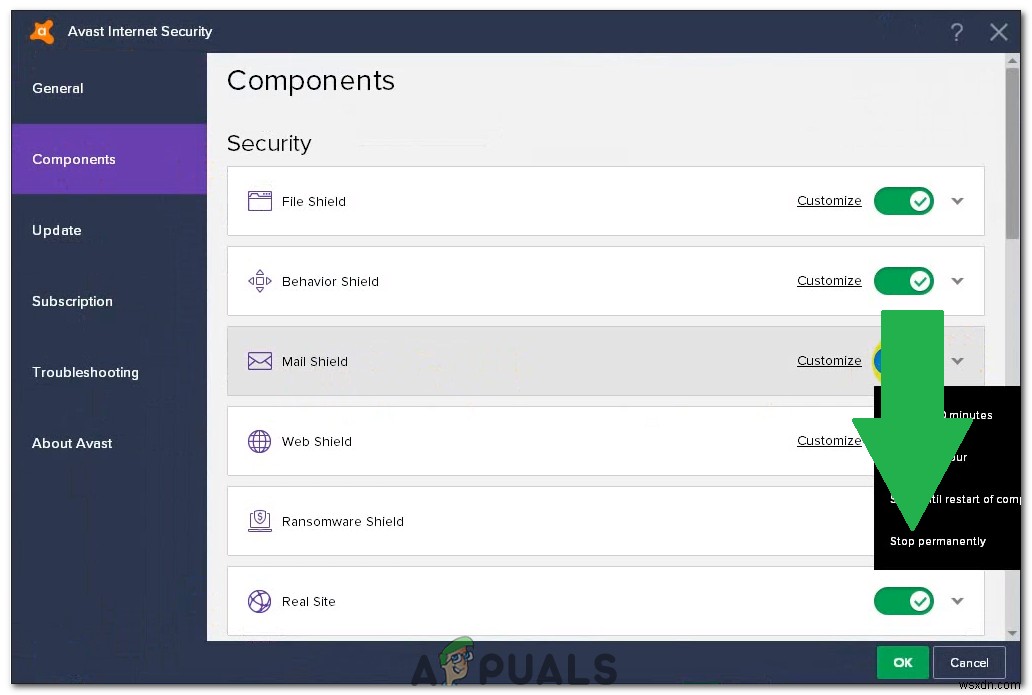This screenshot has height=695, width=1032.
Task: Open the Mail Shield Customize link
Action: (829, 361)
